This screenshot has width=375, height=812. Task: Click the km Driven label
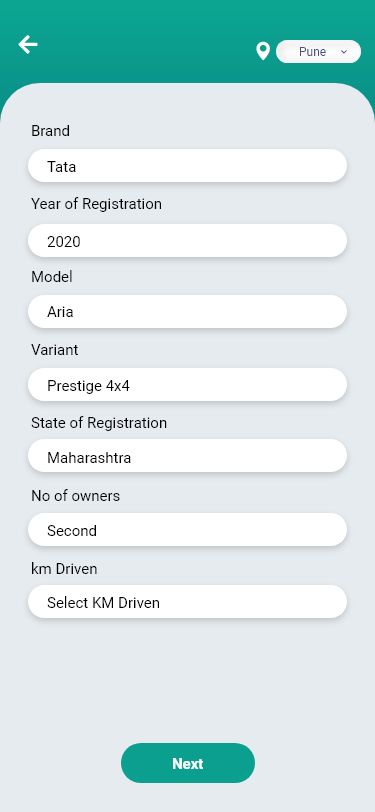click(x=64, y=569)
